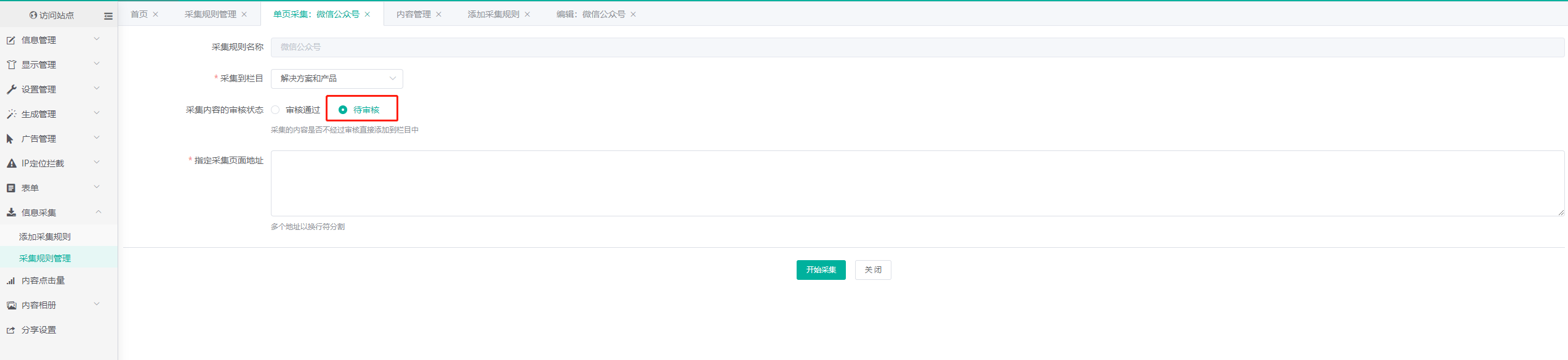Expand the 内容相册 menu chevron
Image resolution: width=1568 pixels, height=360 pixels.
pyautogui.click(x=97, y=305)
